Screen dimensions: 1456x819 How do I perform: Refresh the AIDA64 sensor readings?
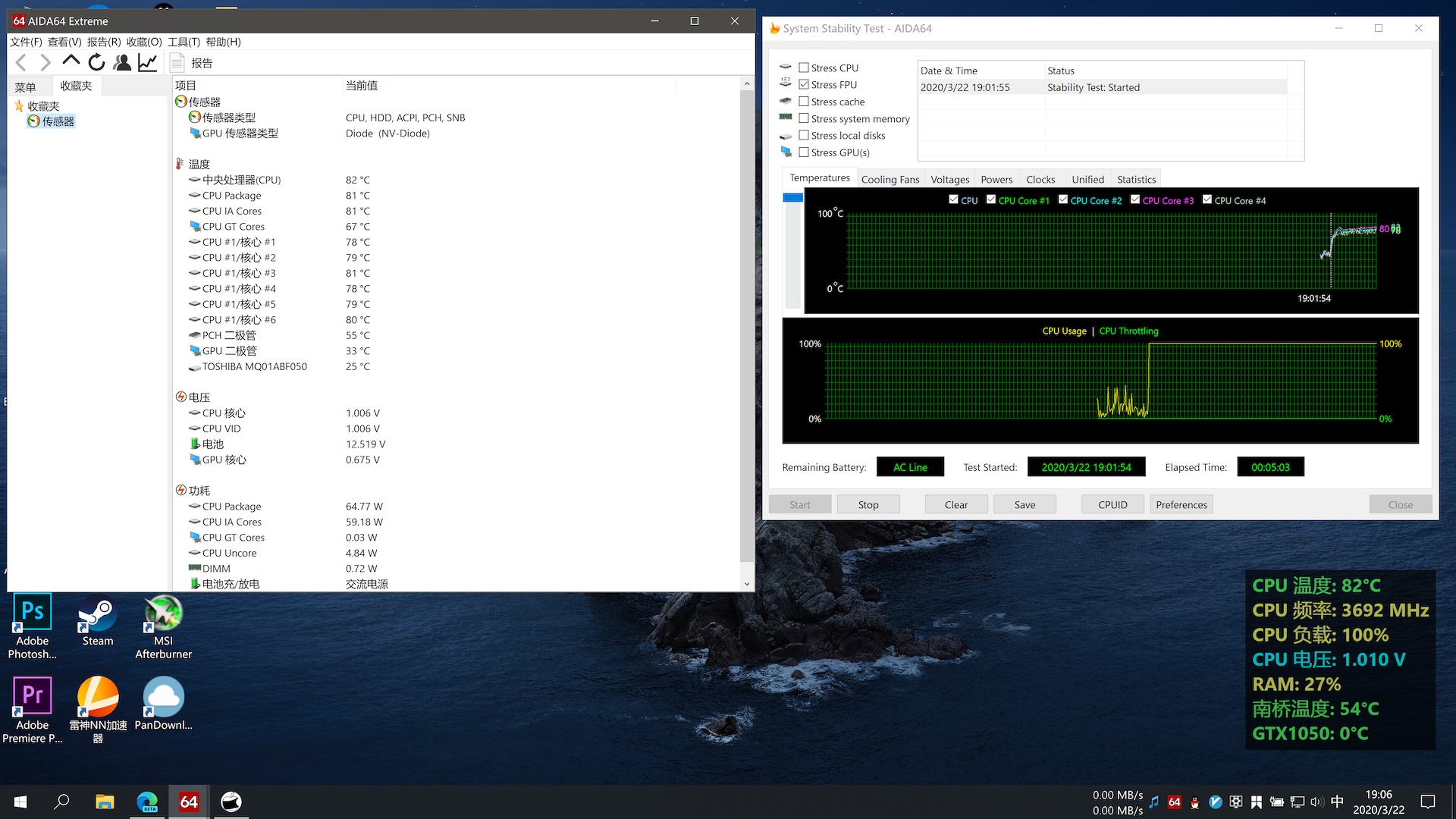(96, 62)
